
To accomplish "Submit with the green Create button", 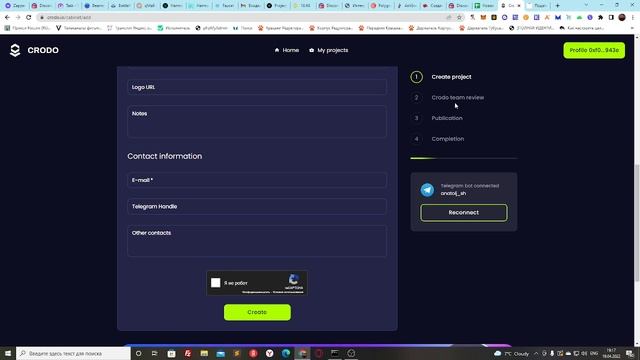I will click(x=257, y=312).
